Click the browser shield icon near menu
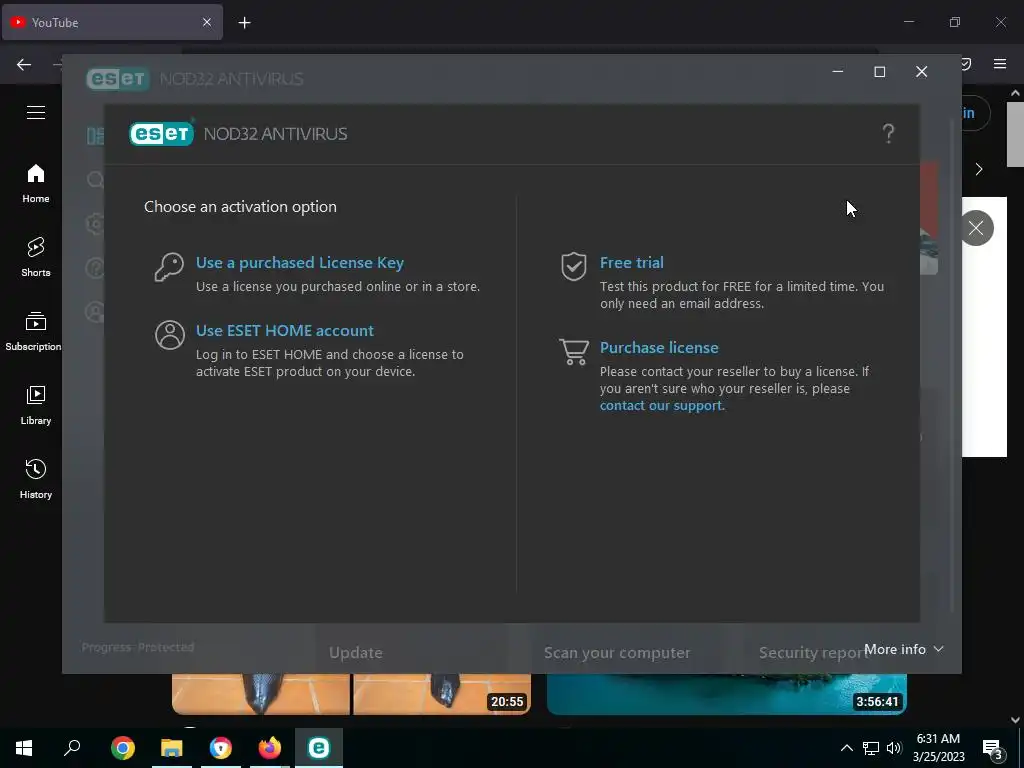Viewport: 1024px width, 768px height. pos(965,63)
